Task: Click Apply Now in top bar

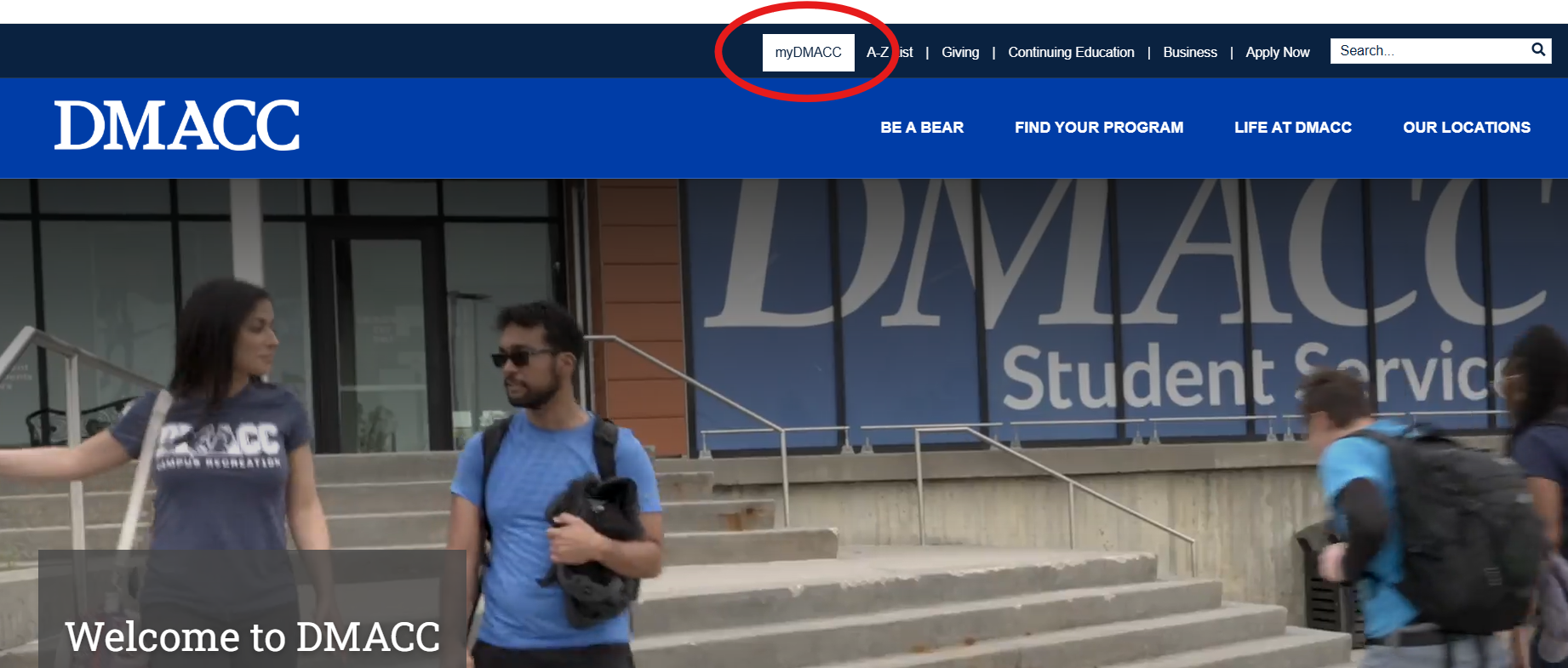Action: click(1277, 53)
